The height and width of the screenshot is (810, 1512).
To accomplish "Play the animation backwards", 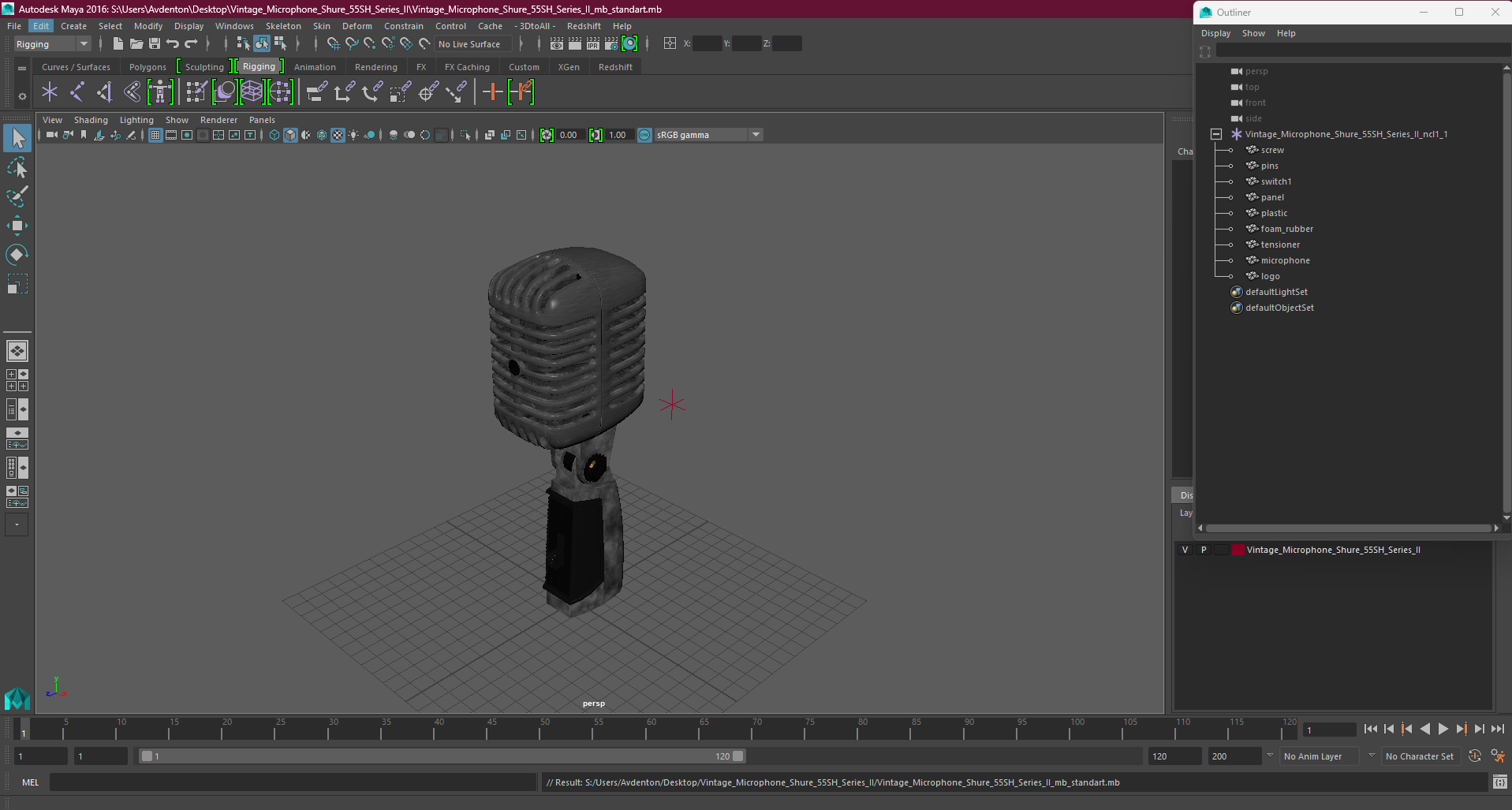I will click(x=1424, y=730).
